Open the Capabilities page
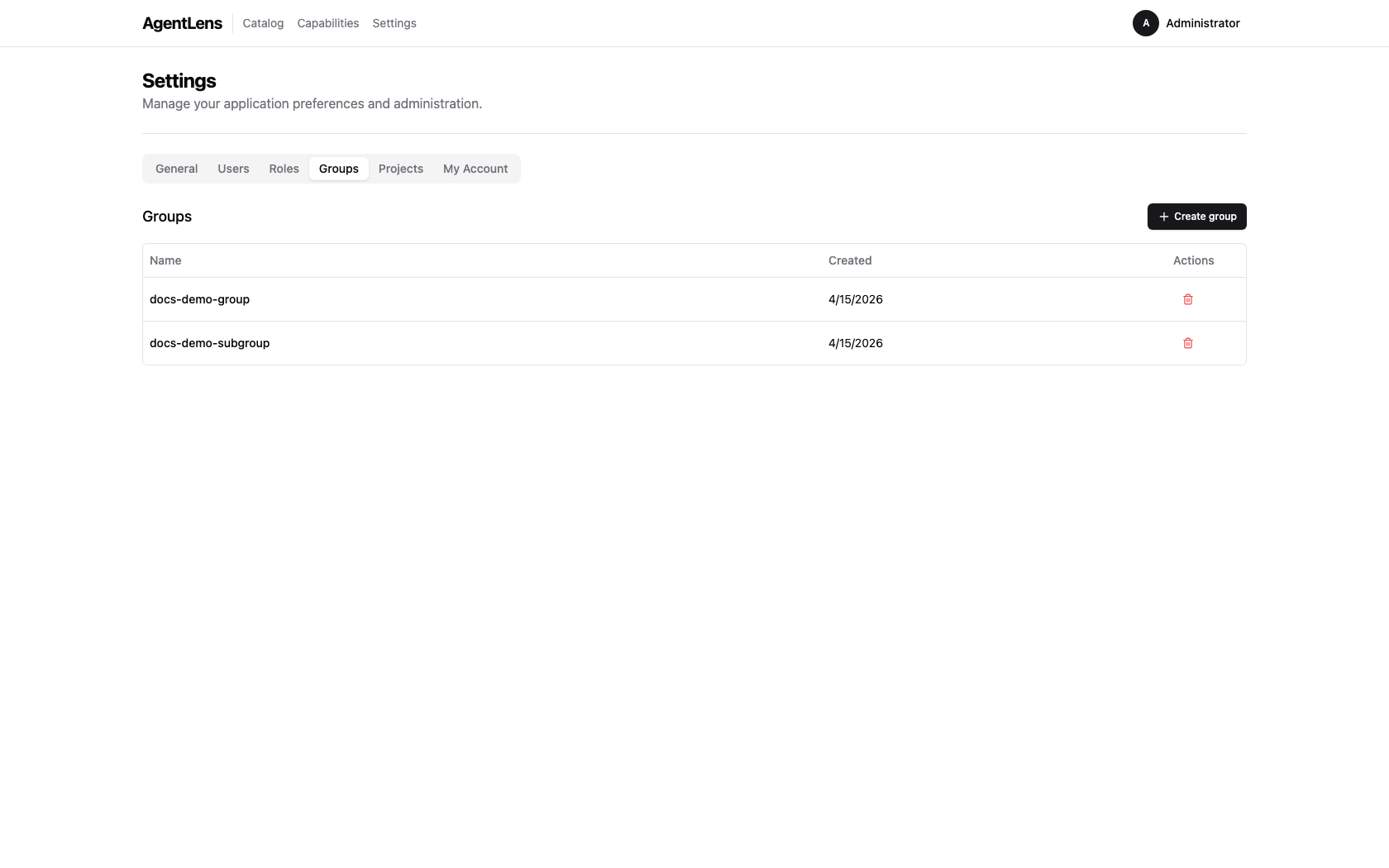 [327, 23]
